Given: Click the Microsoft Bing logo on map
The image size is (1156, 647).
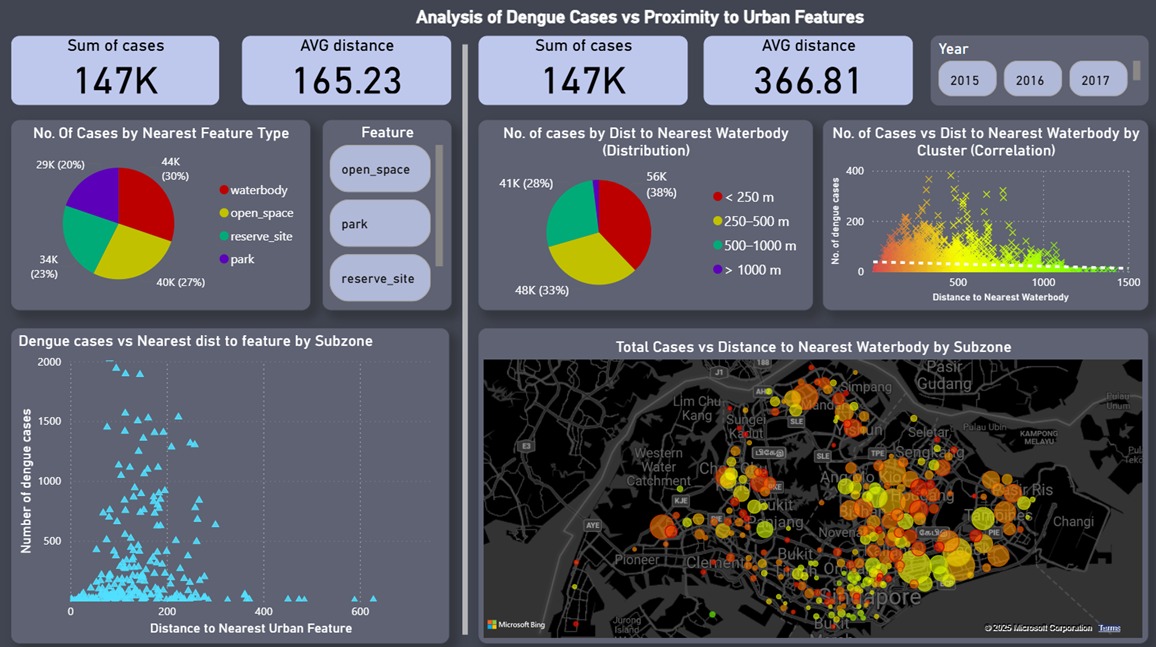Looking at the screenshot, I should [516, 625].
